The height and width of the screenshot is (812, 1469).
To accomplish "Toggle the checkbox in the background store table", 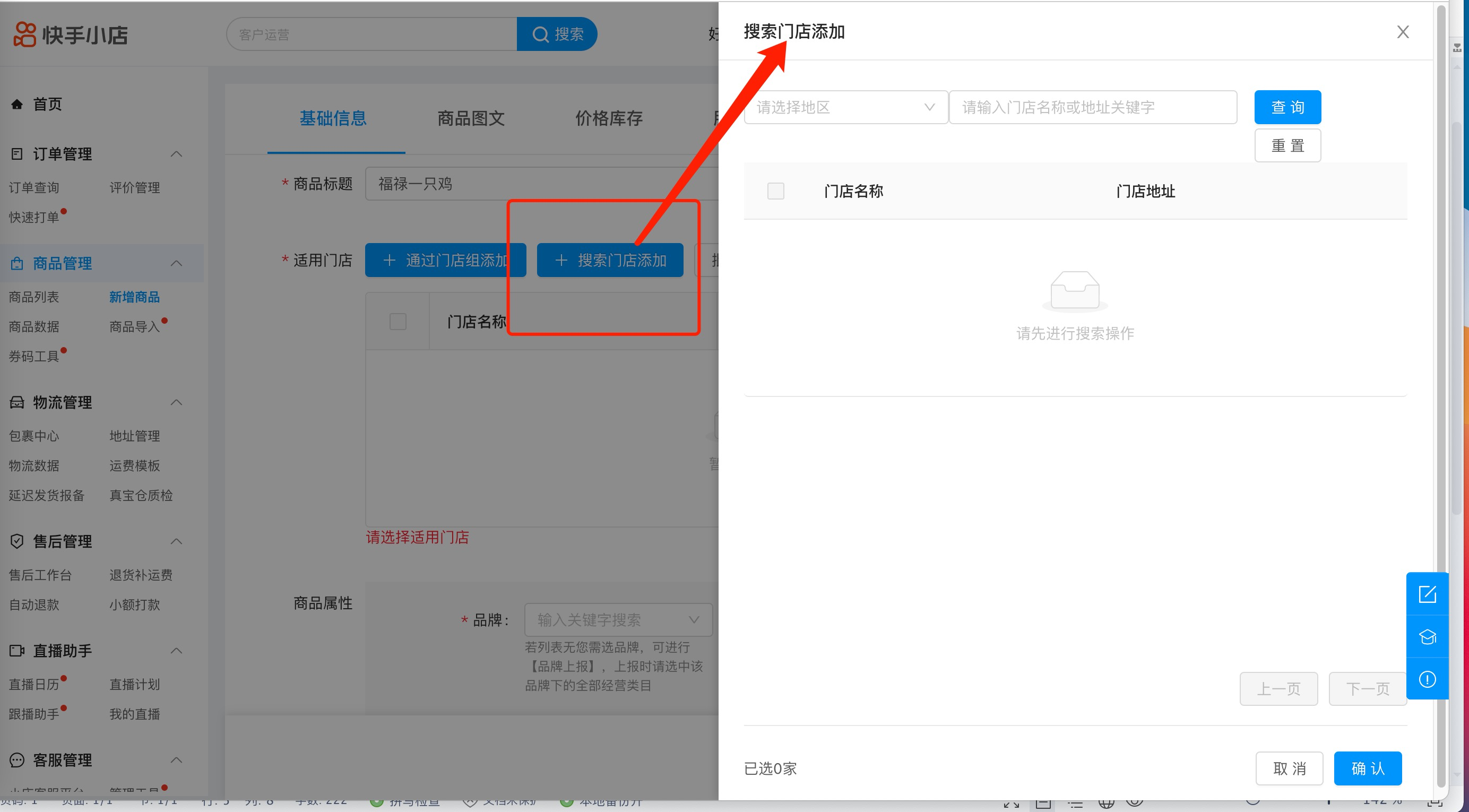I will pyautogui.click(x=398, y=322).
